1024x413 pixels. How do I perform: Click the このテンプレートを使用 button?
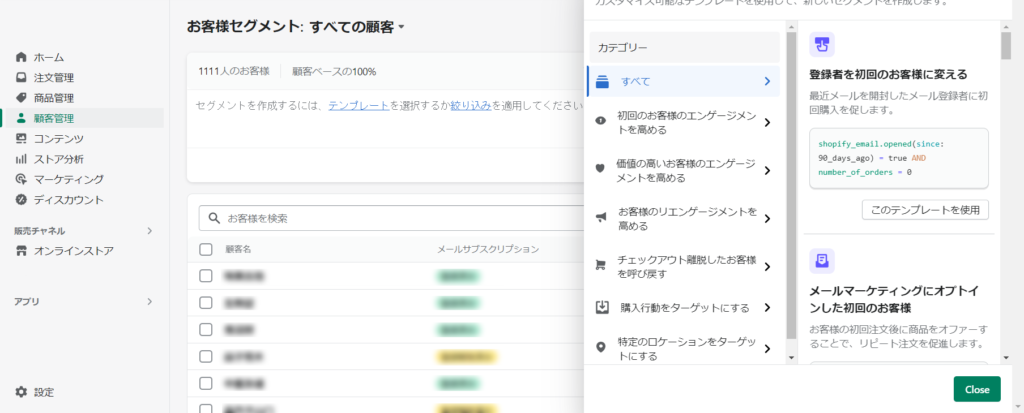pyautogui.click(x=925, y=210)
